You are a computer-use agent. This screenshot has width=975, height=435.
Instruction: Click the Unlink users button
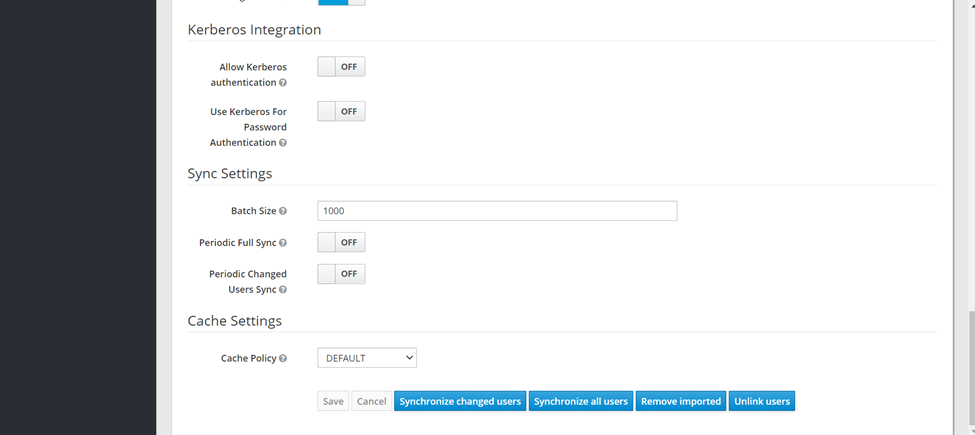point(762,401)
